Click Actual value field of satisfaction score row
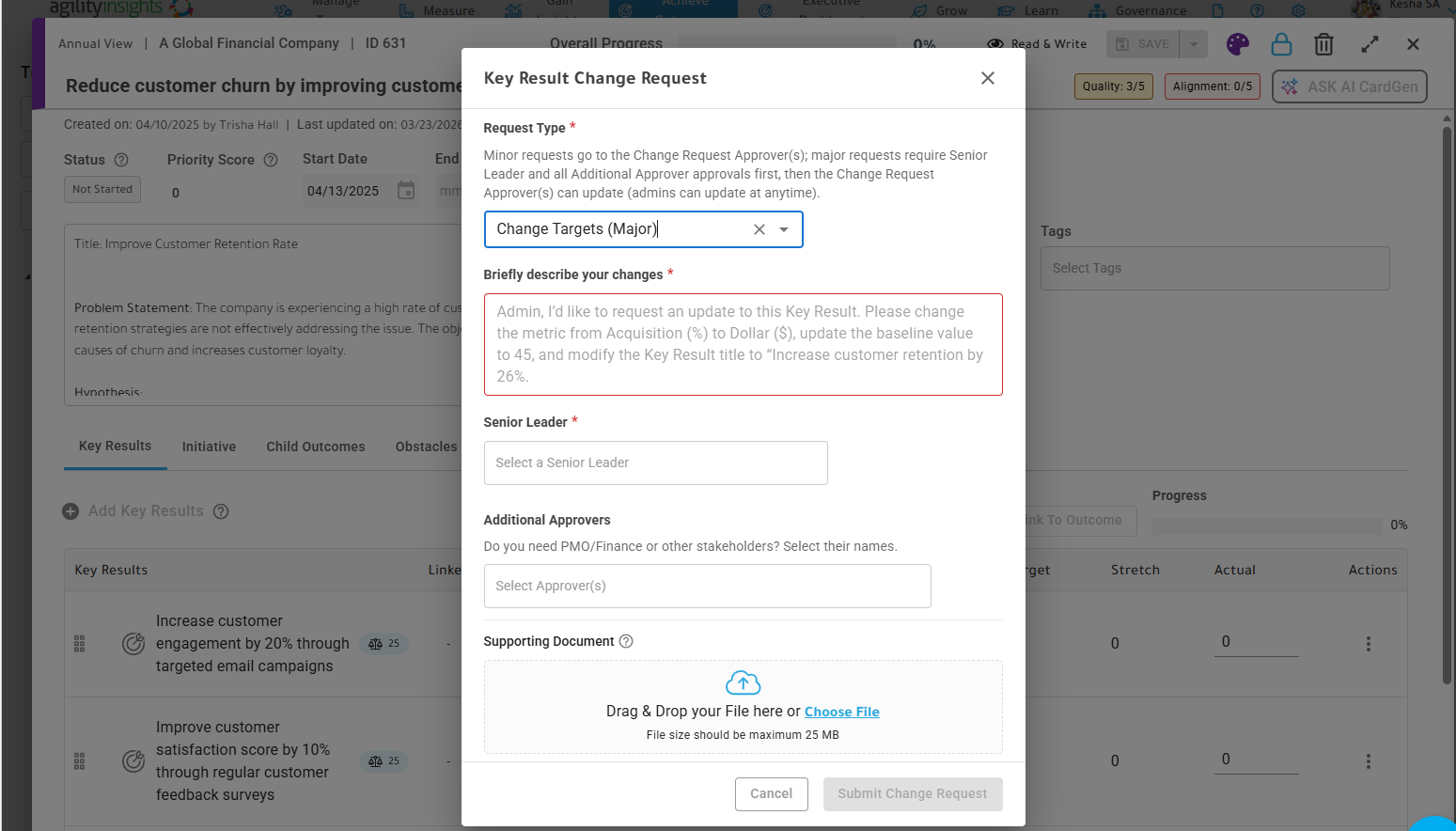The height and width of the screenshot is (831, 1456). pos(1256,760)
